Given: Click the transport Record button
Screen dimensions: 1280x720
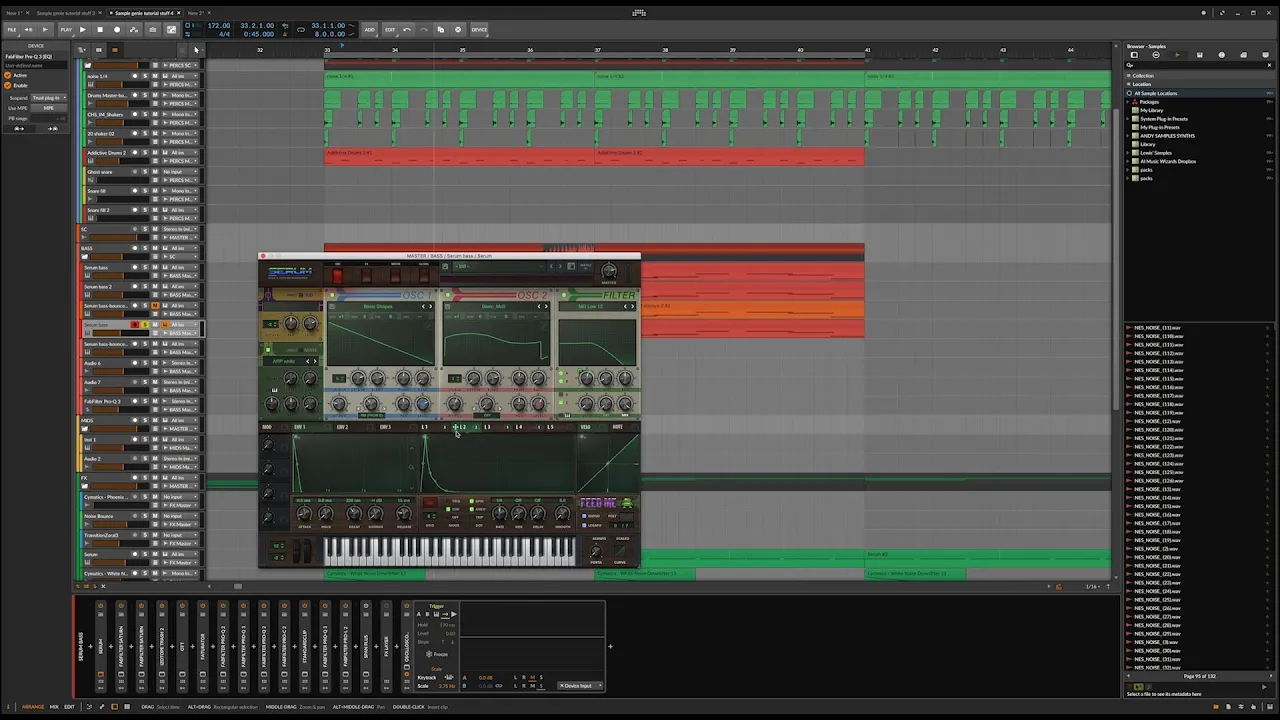Looking at the screenshot, I should (x=117, y=30).
